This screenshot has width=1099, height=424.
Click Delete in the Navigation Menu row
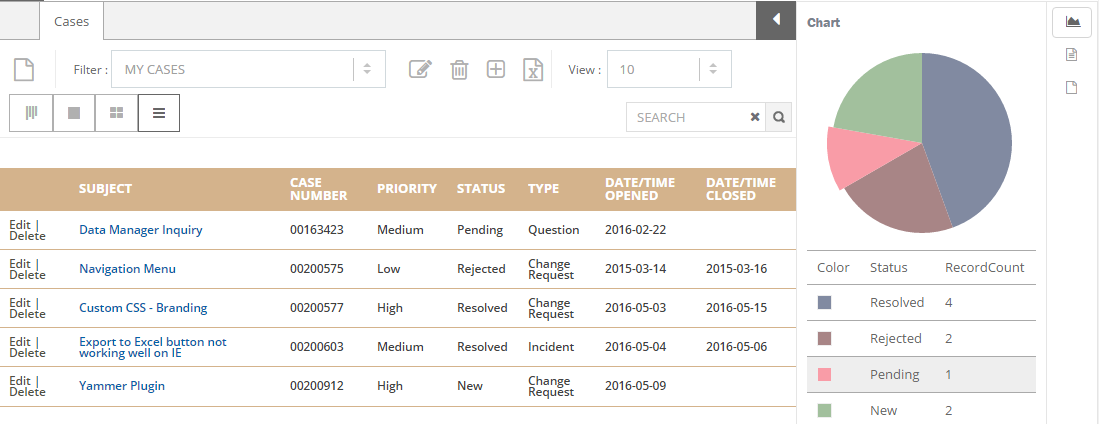coord(27,275)
